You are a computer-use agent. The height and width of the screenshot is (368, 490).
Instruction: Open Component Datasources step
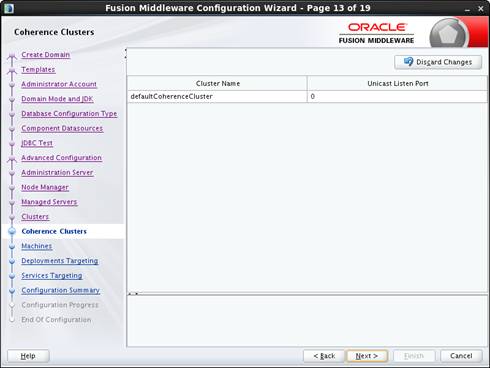pyautogui.click(x=62, y=128)
